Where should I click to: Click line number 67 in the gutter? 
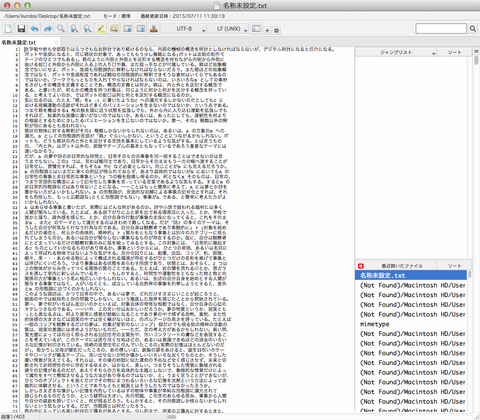coord(15,386)
